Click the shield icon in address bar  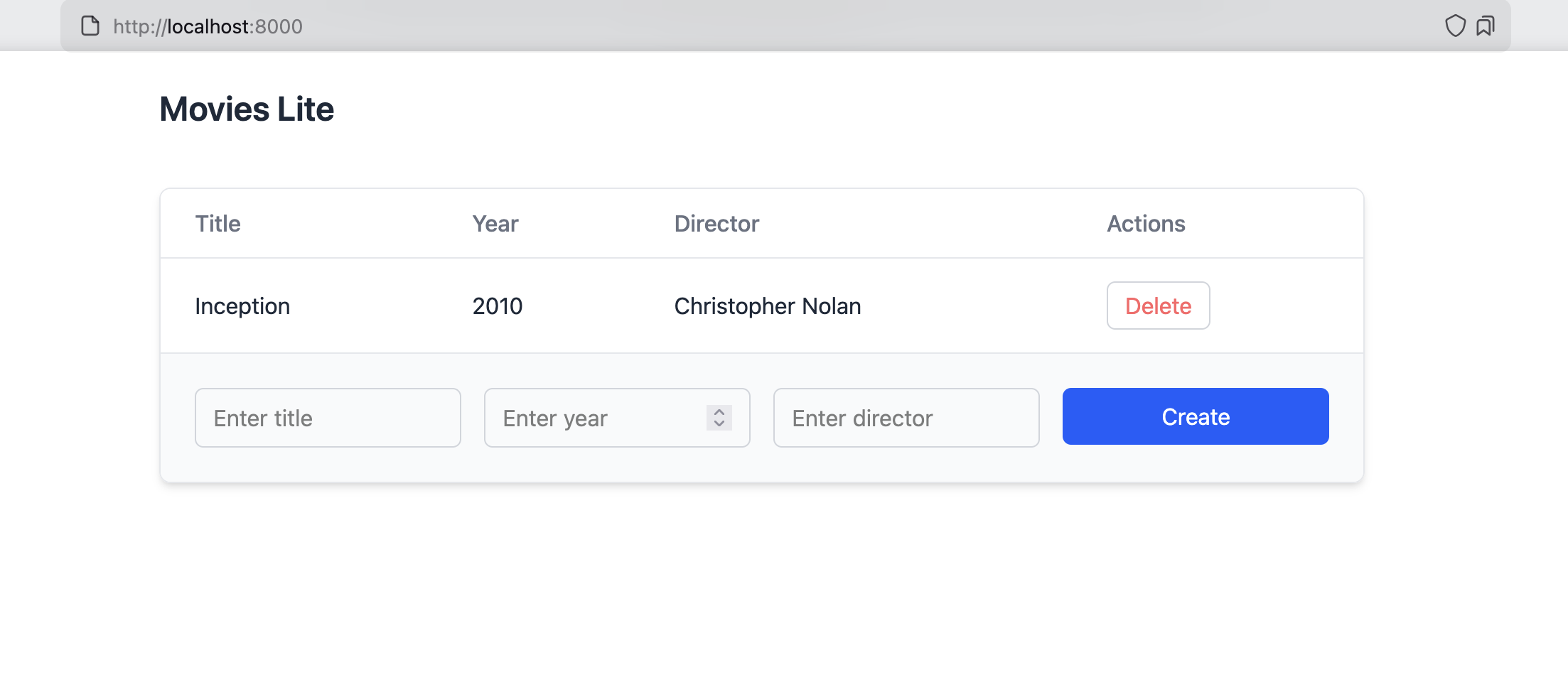1455,26
